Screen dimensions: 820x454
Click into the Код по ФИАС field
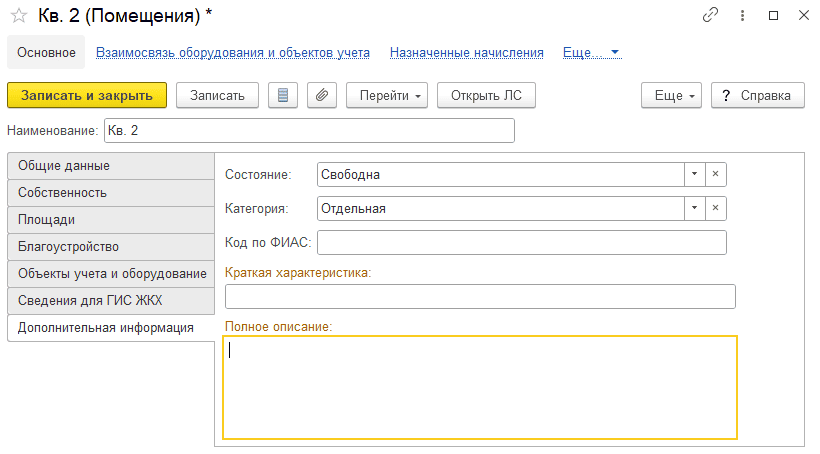pos(522,242)
